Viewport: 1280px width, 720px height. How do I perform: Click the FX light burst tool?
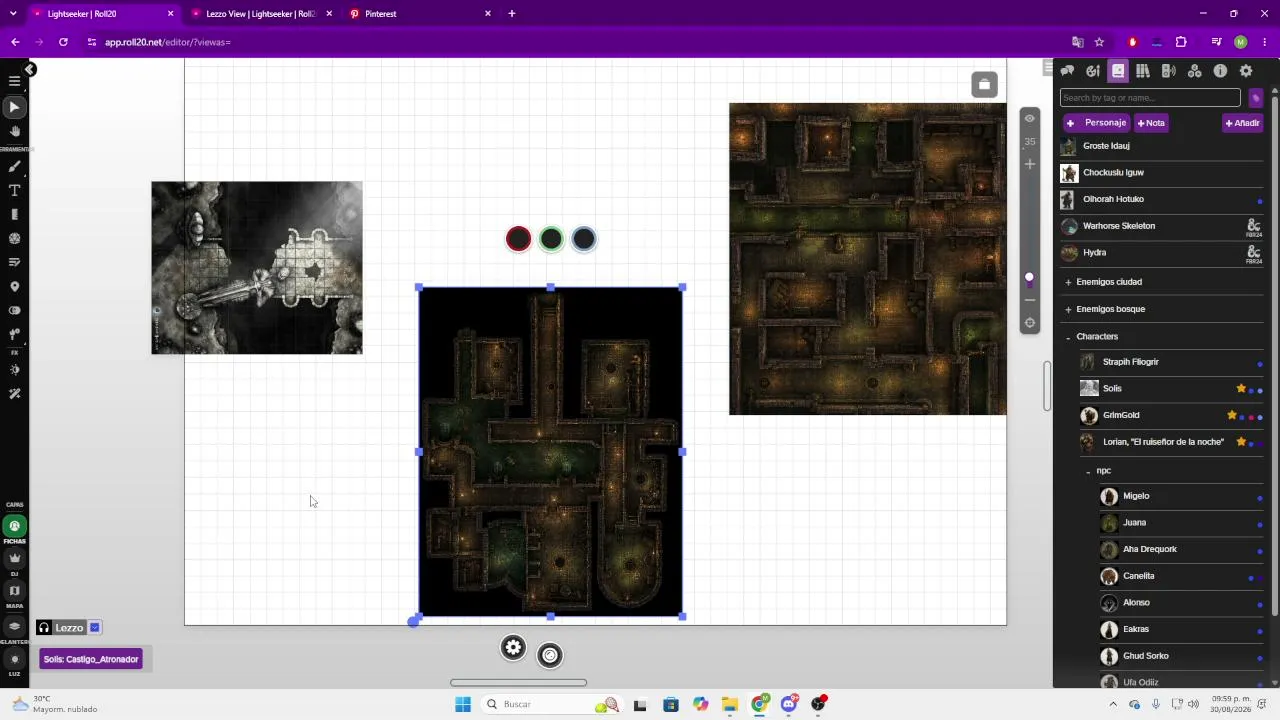pos(14,370)
